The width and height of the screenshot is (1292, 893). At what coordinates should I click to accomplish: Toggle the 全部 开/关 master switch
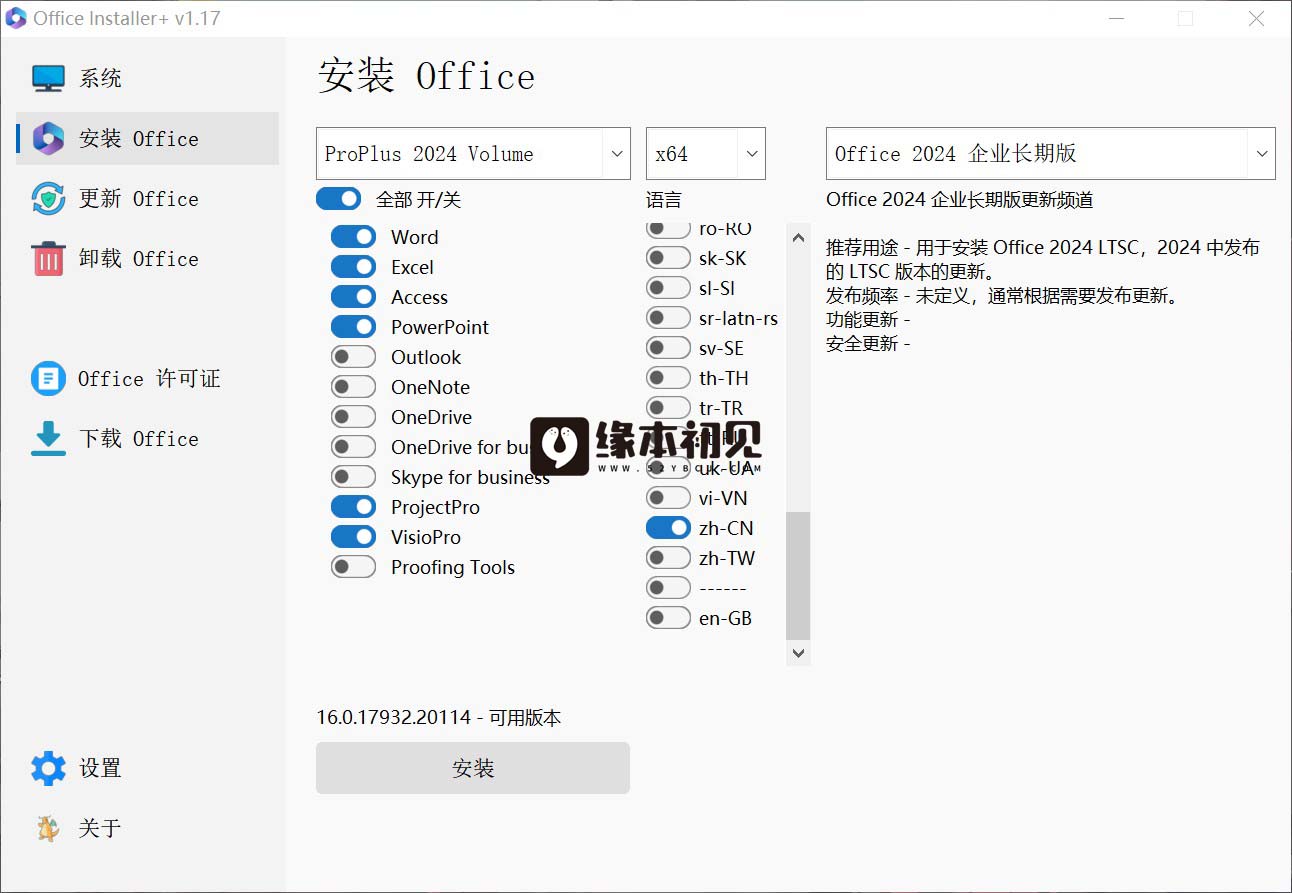[338, 199]
